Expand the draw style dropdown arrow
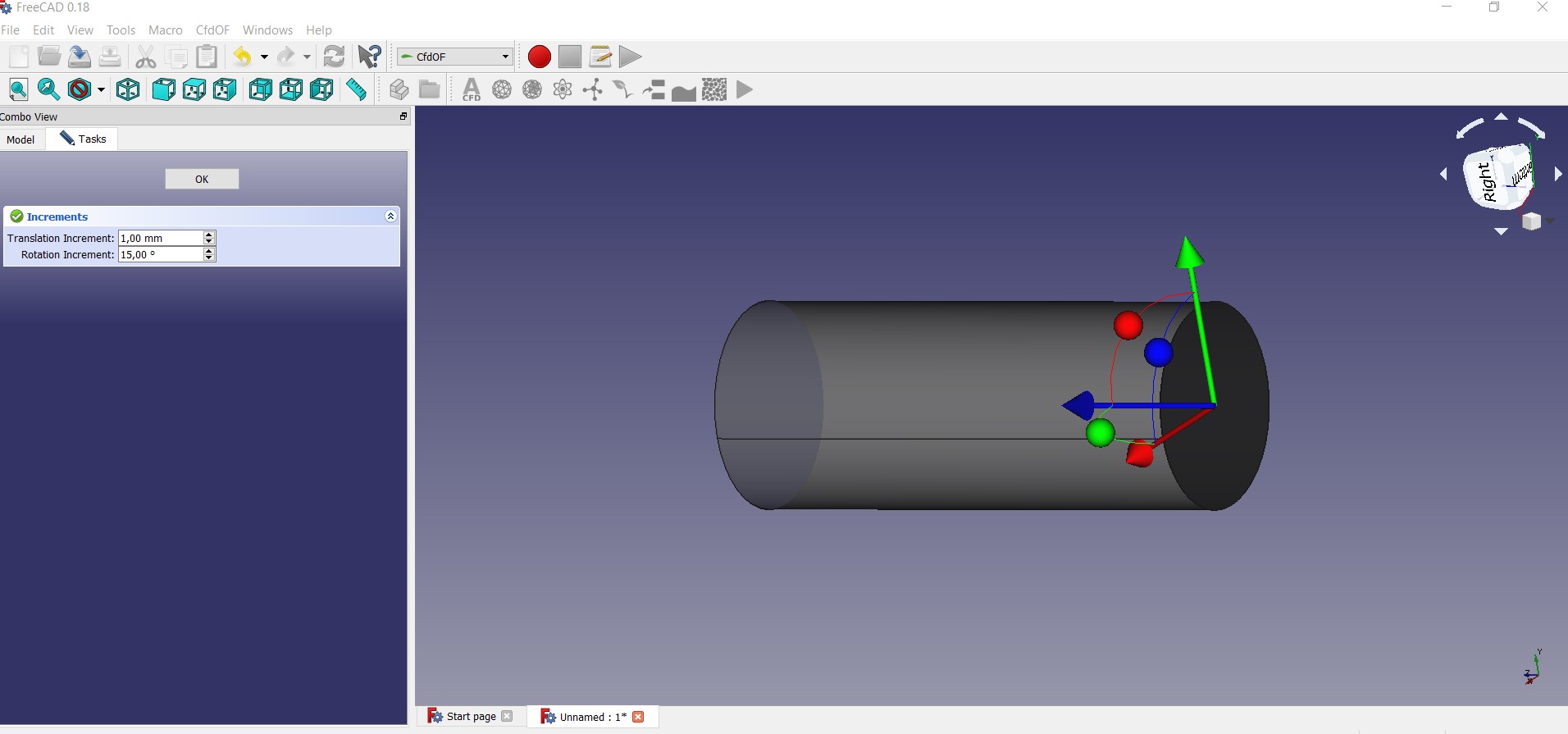The height and width of the screenshot is (734, 1568). coord(101,90)
